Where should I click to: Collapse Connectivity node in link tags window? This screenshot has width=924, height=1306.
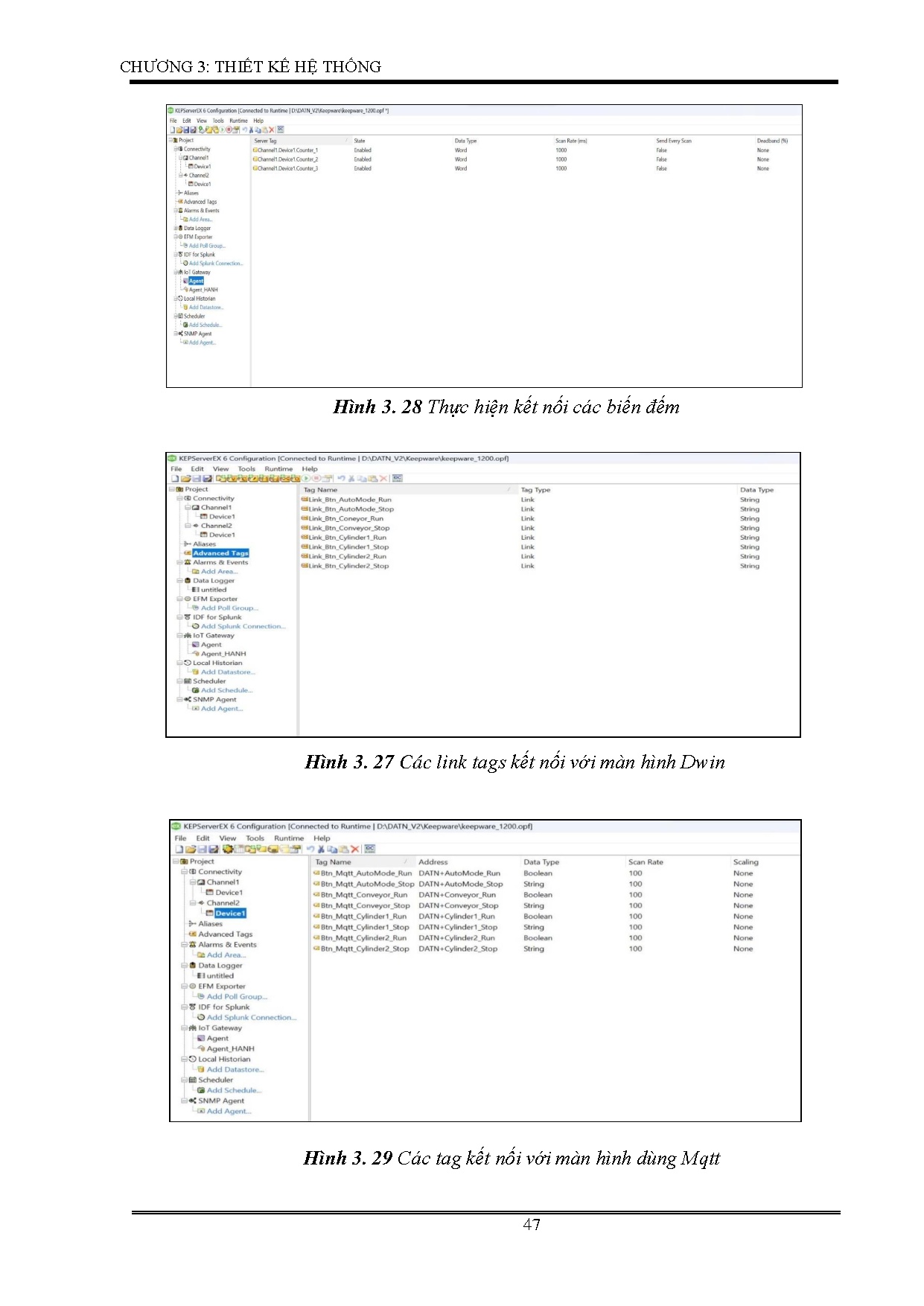pyautogui.click(x=179, y=499)
